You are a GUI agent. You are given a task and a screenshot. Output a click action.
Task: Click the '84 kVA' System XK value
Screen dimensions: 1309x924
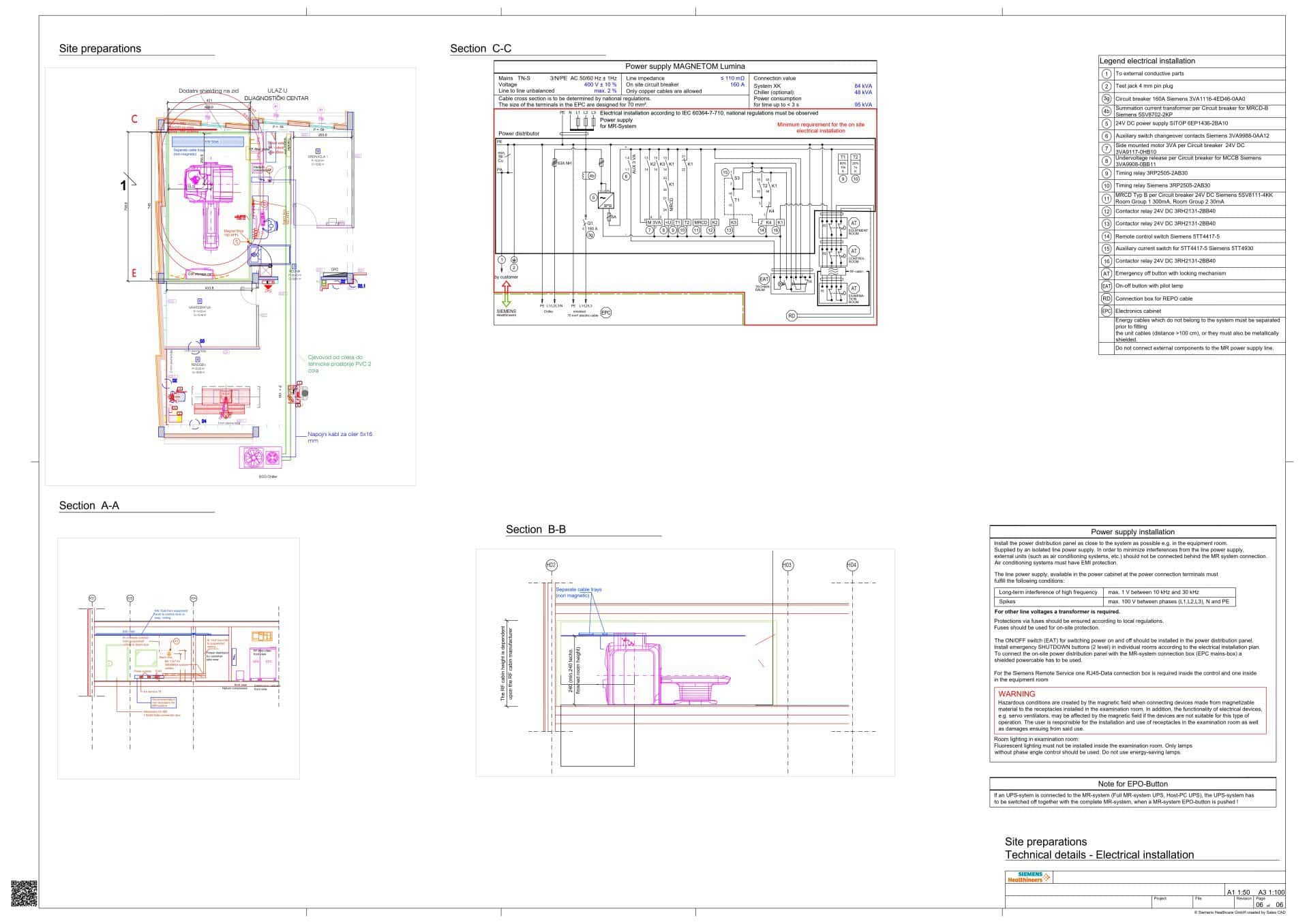click(863, 87)
